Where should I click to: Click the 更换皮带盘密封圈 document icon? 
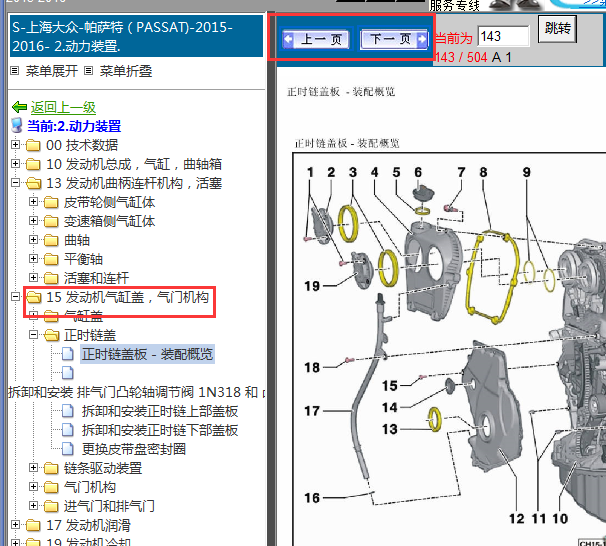pyautogui.click(x=68, y=449)
